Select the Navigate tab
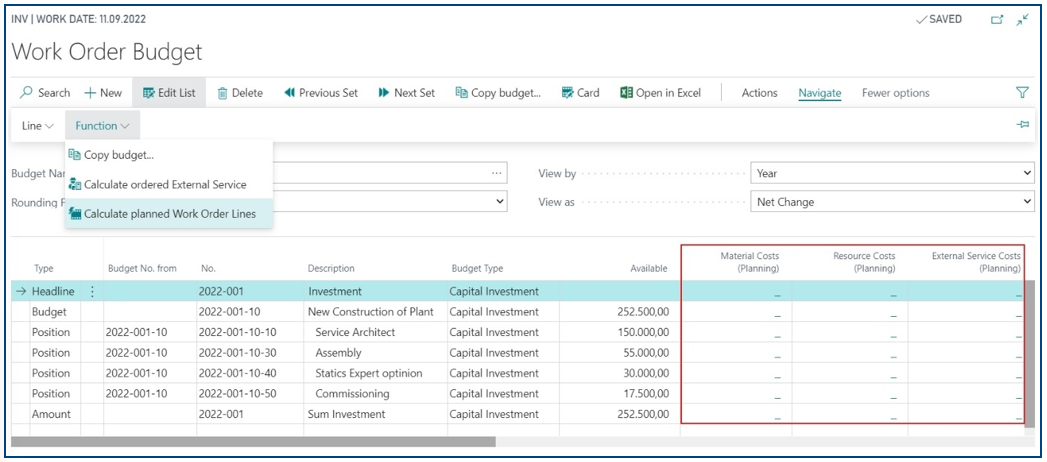This screenshot has height=462, width=1047. (x=819, y=93)
